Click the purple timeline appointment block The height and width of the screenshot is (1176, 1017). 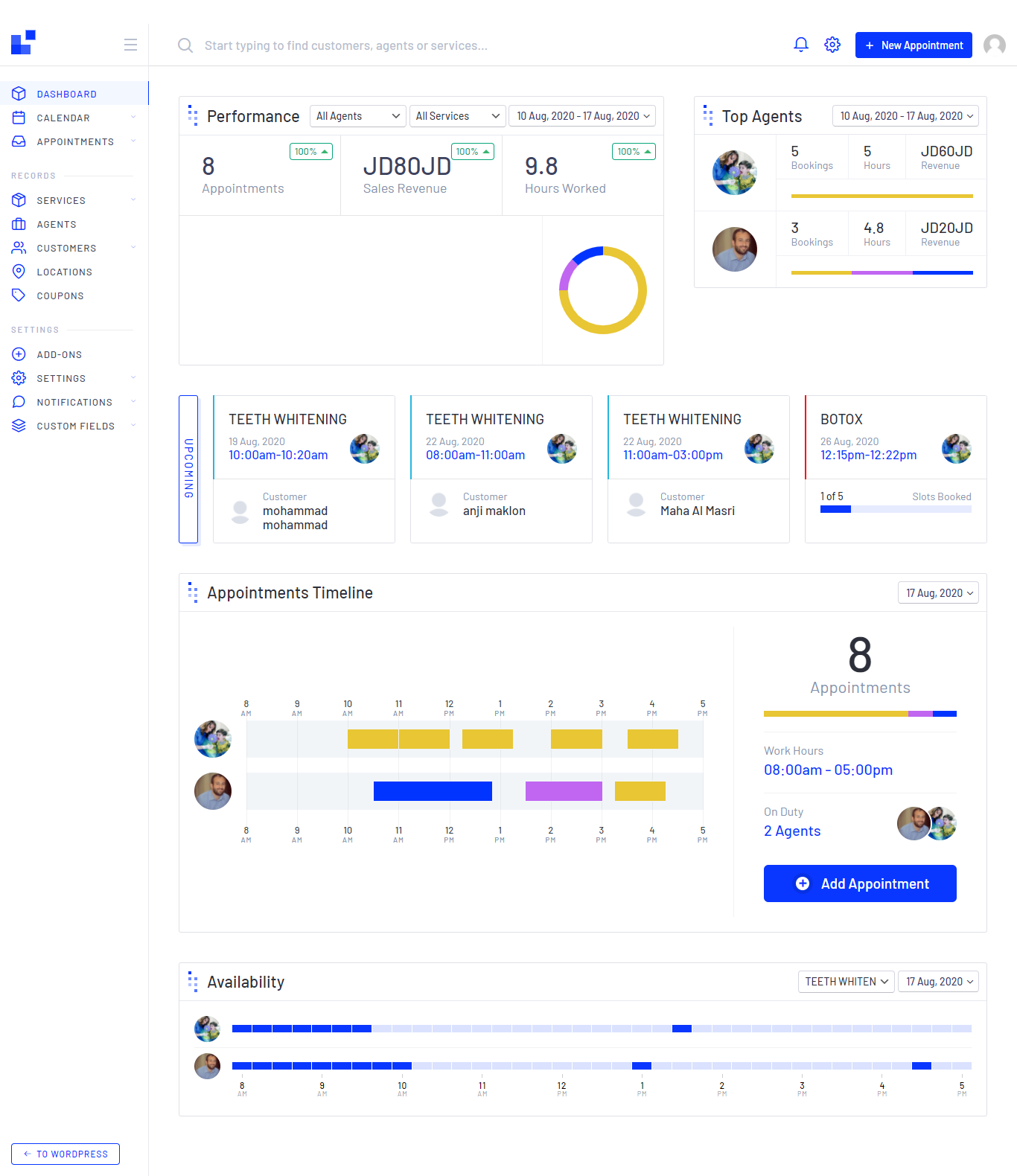(564, 791)
